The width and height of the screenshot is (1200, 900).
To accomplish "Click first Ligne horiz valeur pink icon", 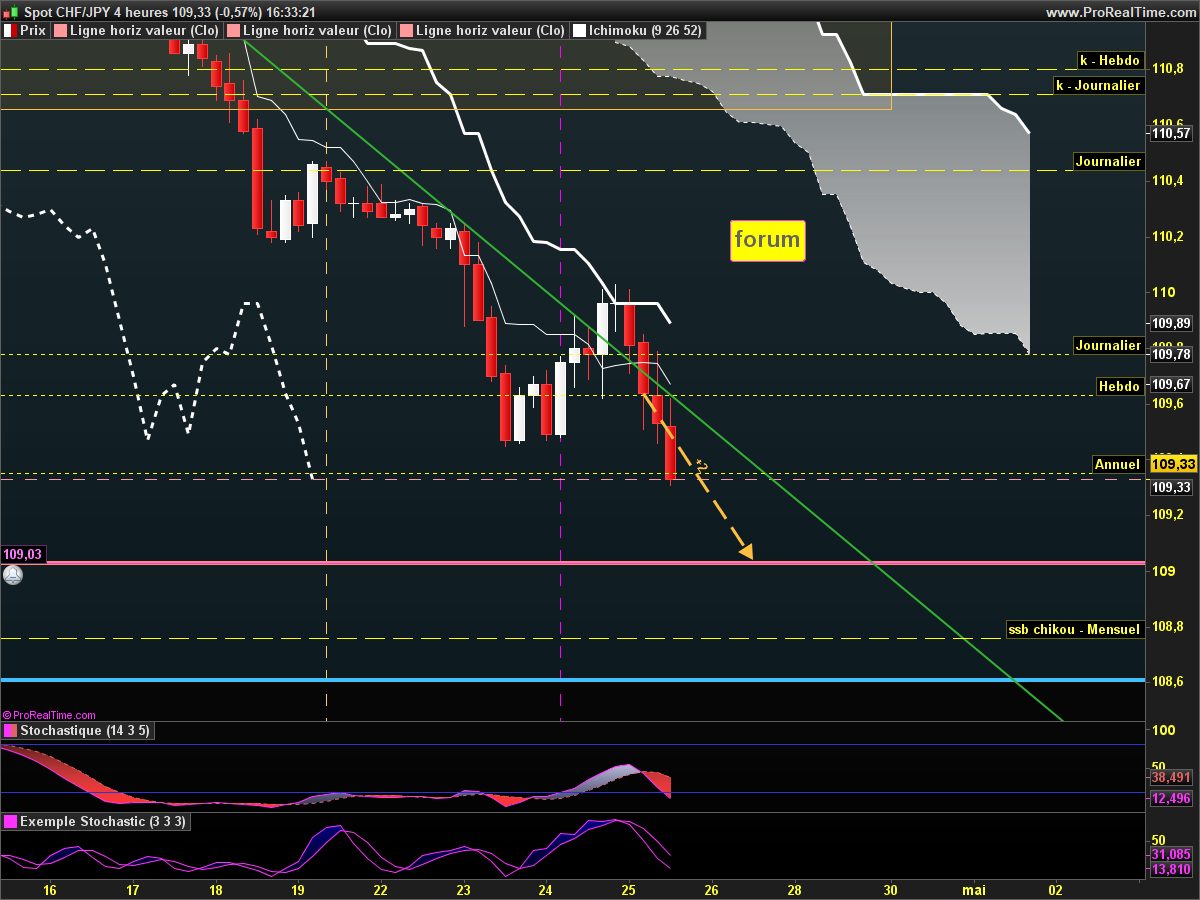I will click(59, 31).
